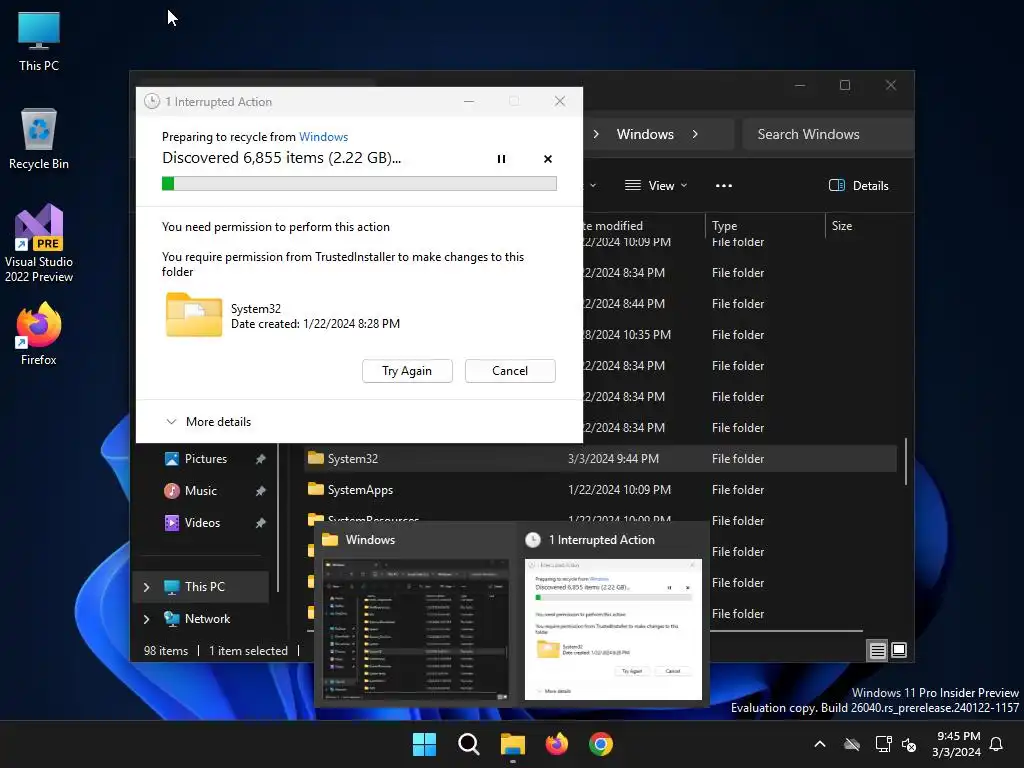Screen dimensions: 1024x768
Task: Open the network status tray icon
Action: click(884, 744)
